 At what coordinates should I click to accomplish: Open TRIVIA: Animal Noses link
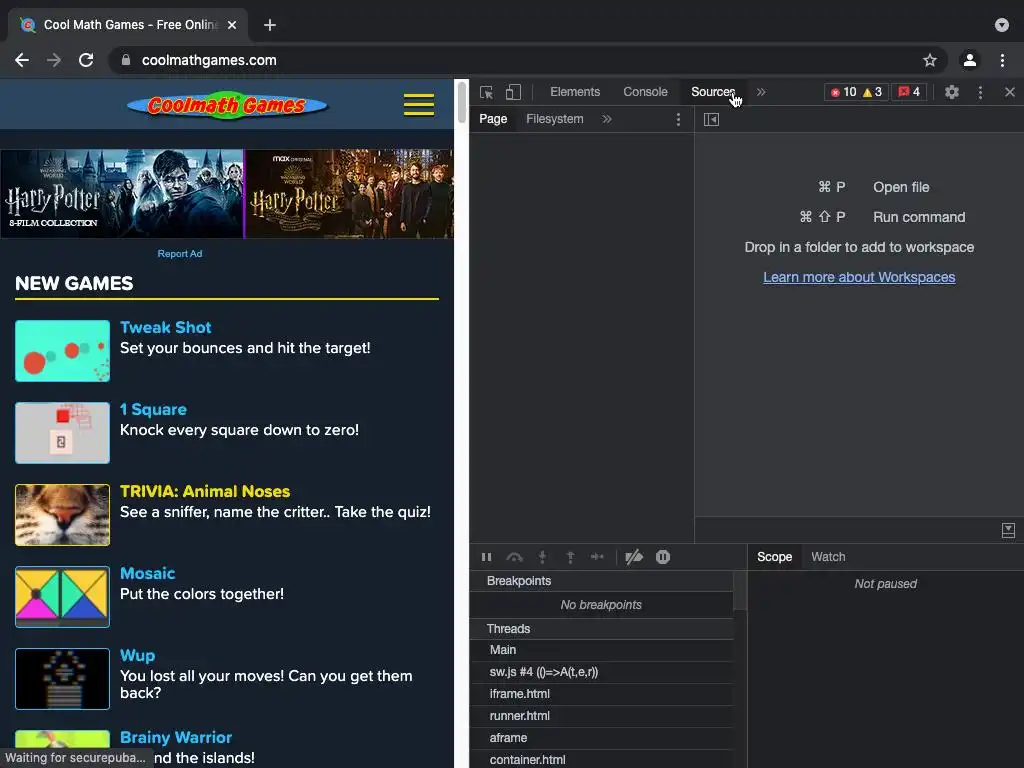[205, 491]
